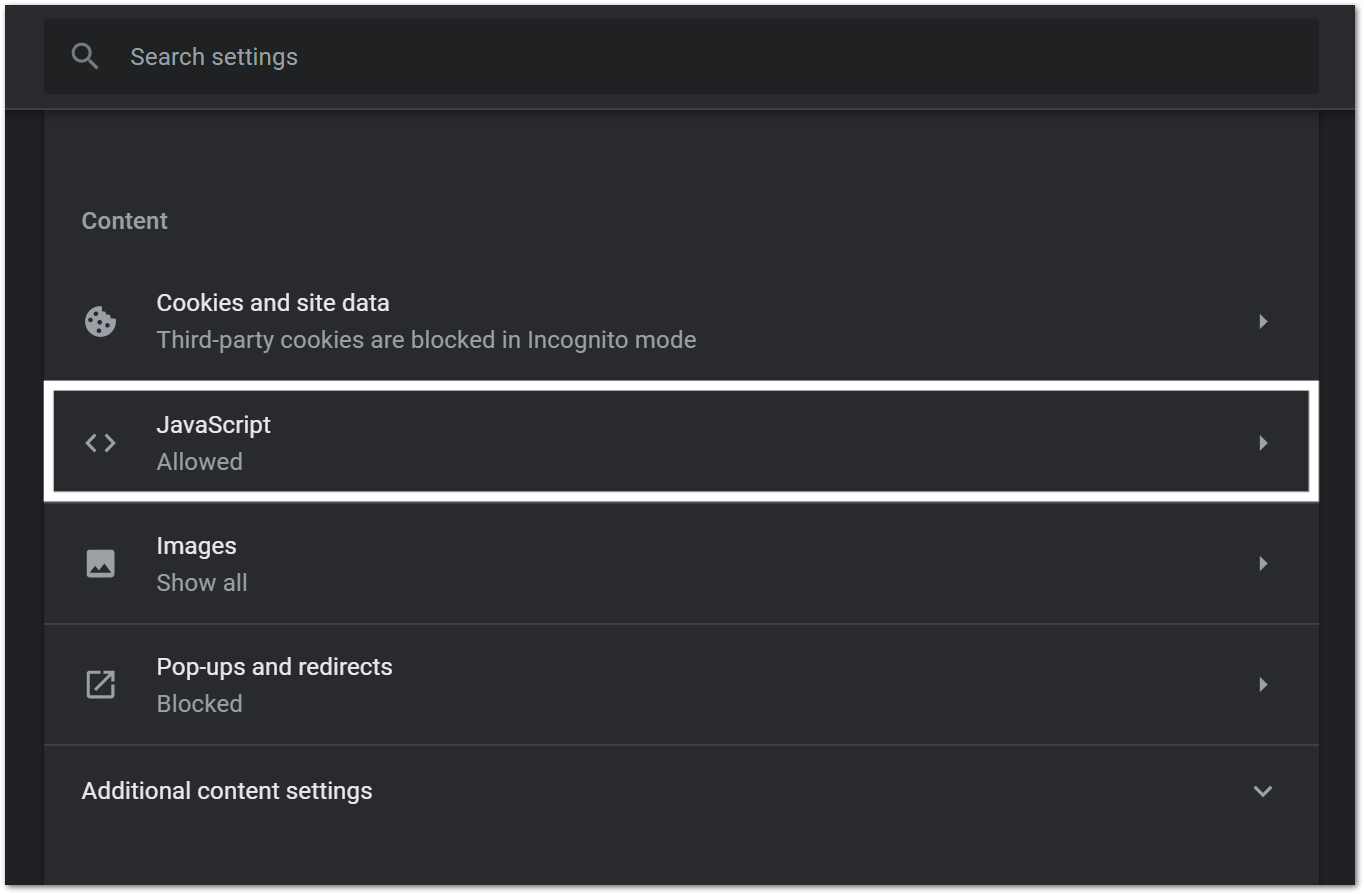The width and height of the screenshot is (1364, 894).
Task: Click the third-party cookies blocked description
Action: coord(426,340)
